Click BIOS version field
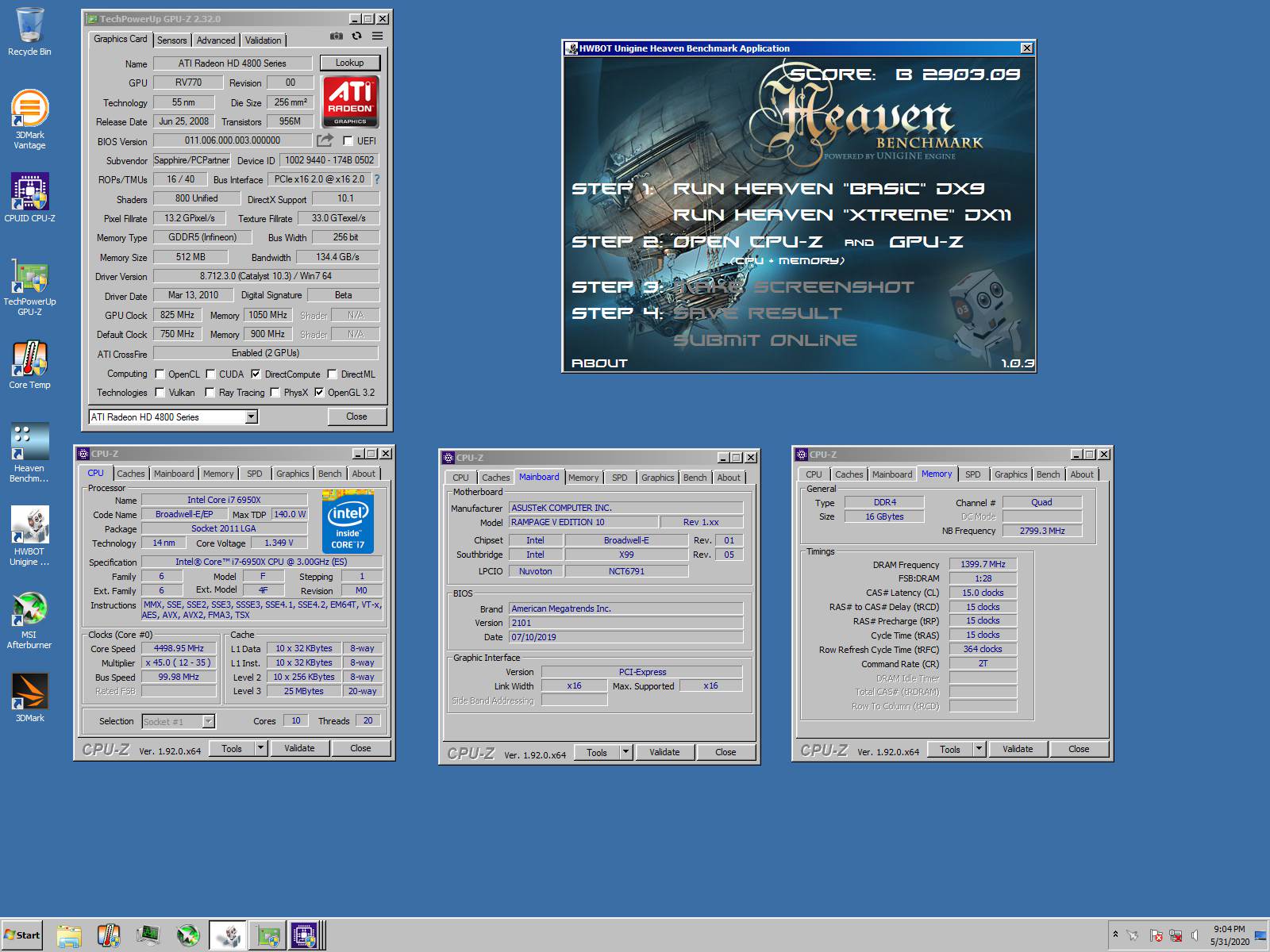The width and height of the screenshot is (1270, 952). 232,140
